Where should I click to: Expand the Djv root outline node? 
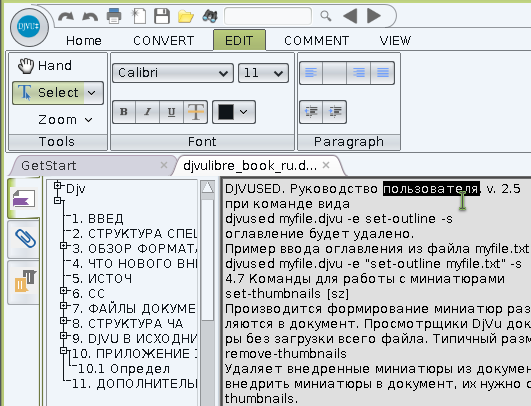pyautogui.click(x=58, y=185)
